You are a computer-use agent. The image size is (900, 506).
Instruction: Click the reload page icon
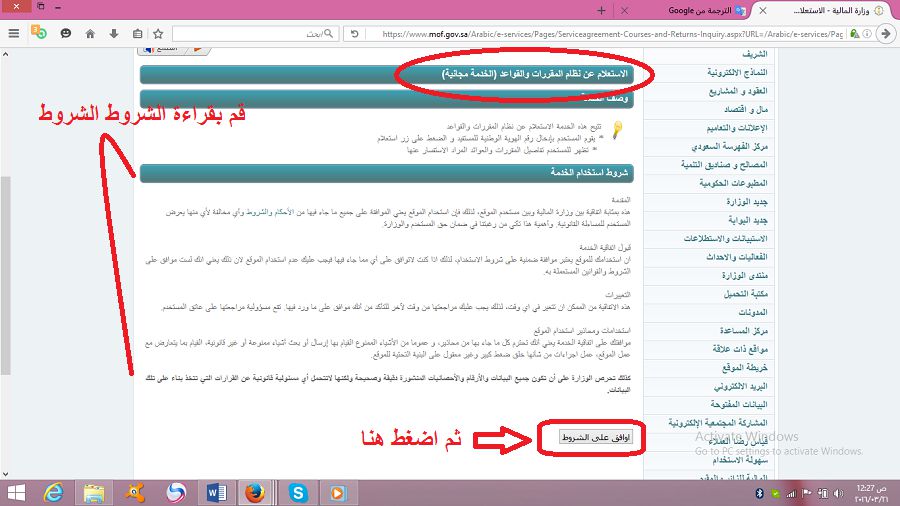coord(355,33)
